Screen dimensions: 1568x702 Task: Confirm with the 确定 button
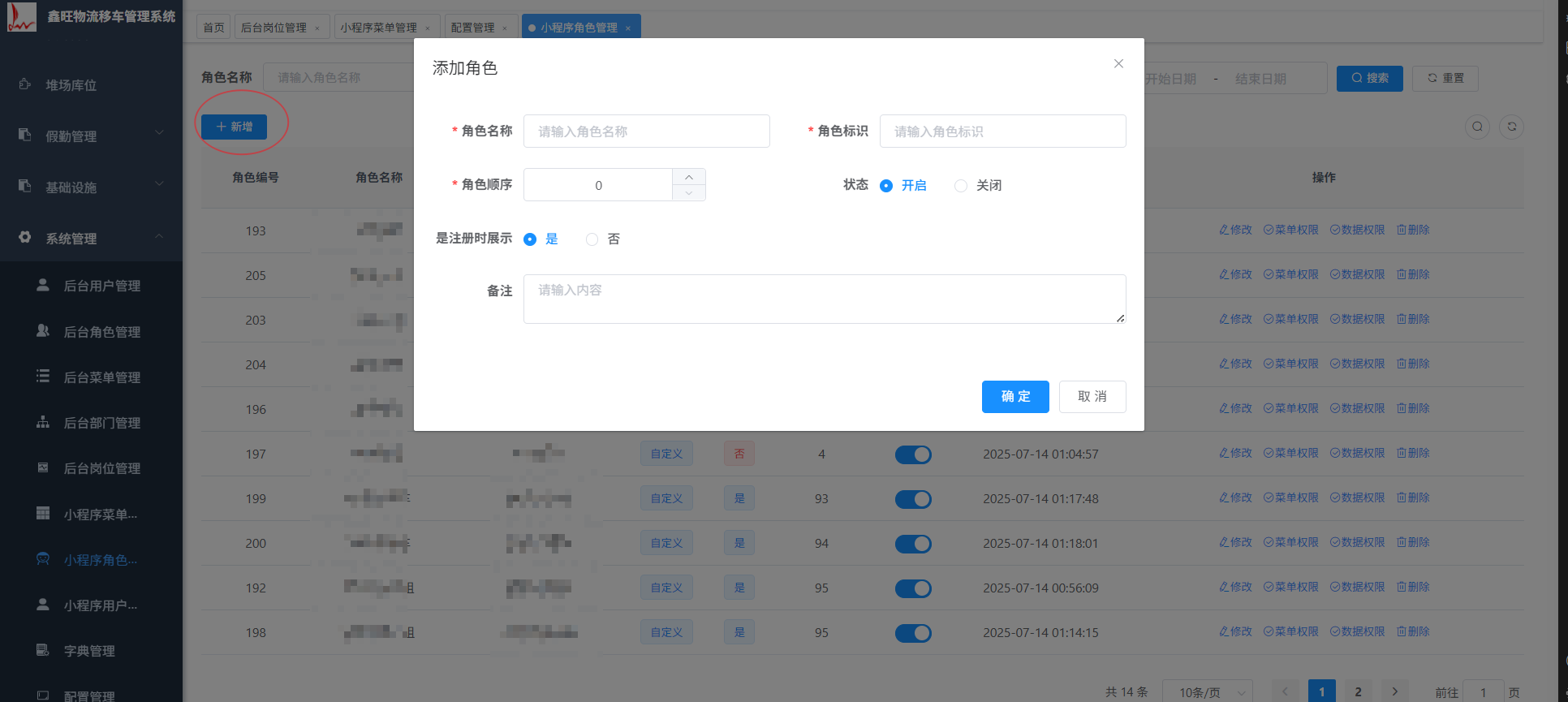pyautogui.click(x=1015, y=397)
